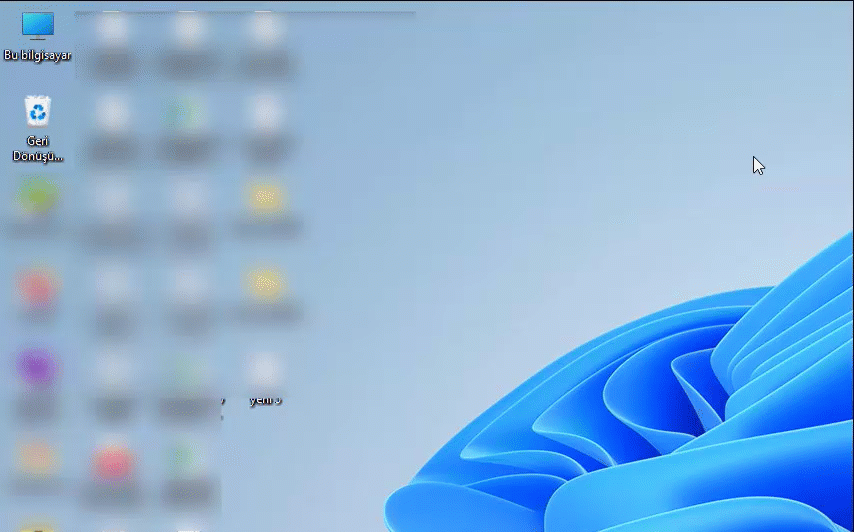Click the blurred purple desktop icon

[36, 368]
